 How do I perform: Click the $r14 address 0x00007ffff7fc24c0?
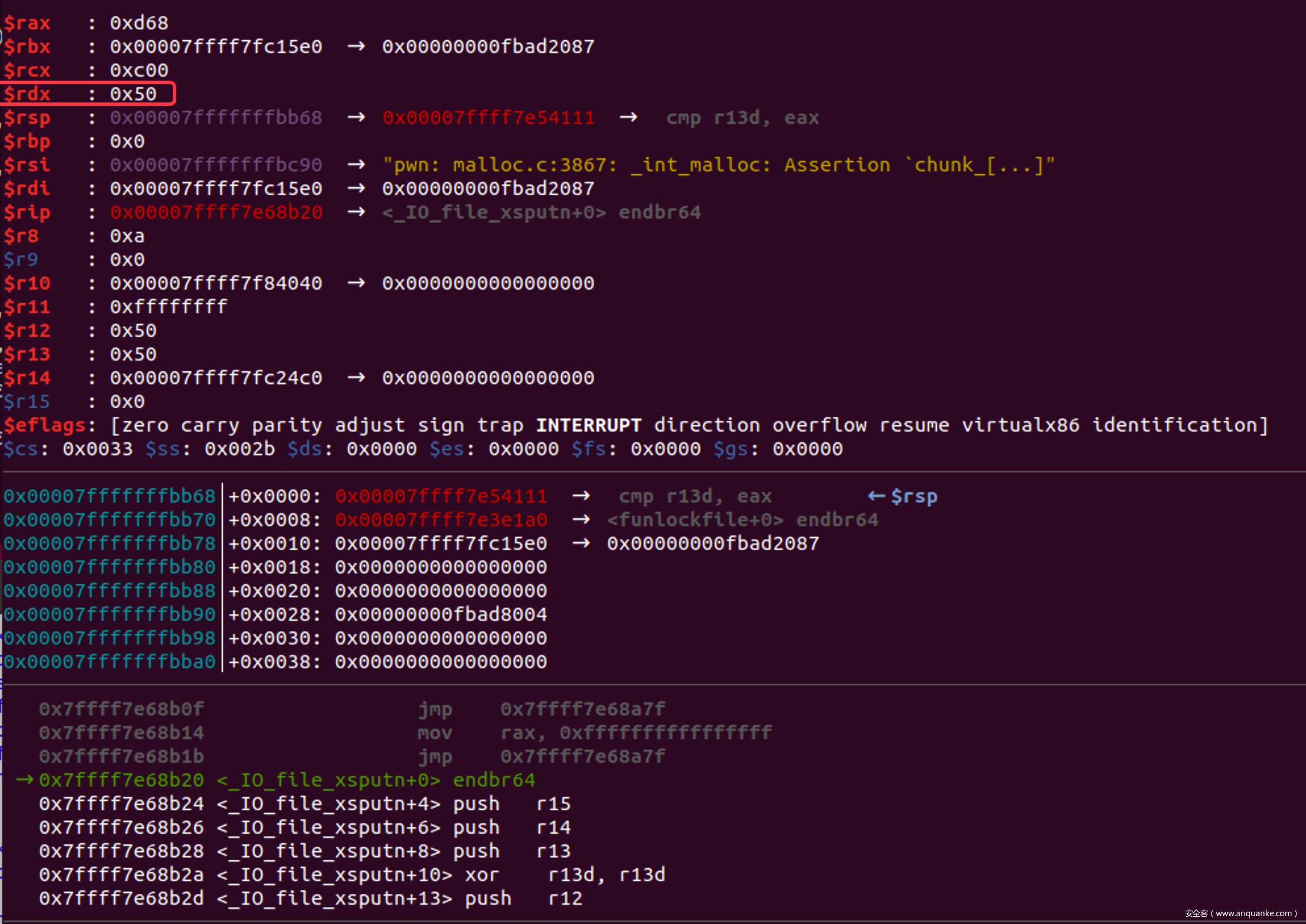[216, 378]
